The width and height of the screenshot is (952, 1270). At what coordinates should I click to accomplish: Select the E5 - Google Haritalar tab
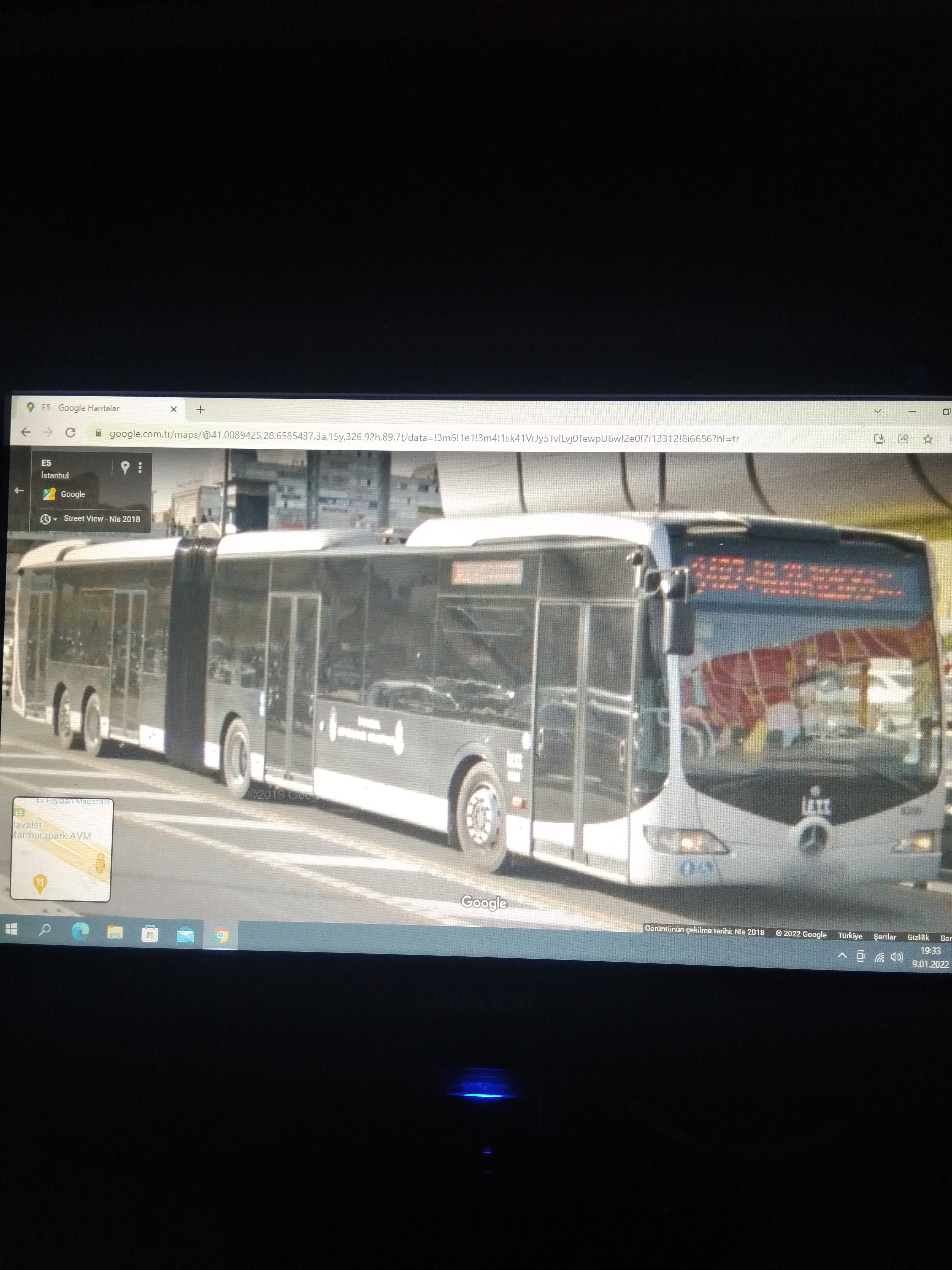92,408
